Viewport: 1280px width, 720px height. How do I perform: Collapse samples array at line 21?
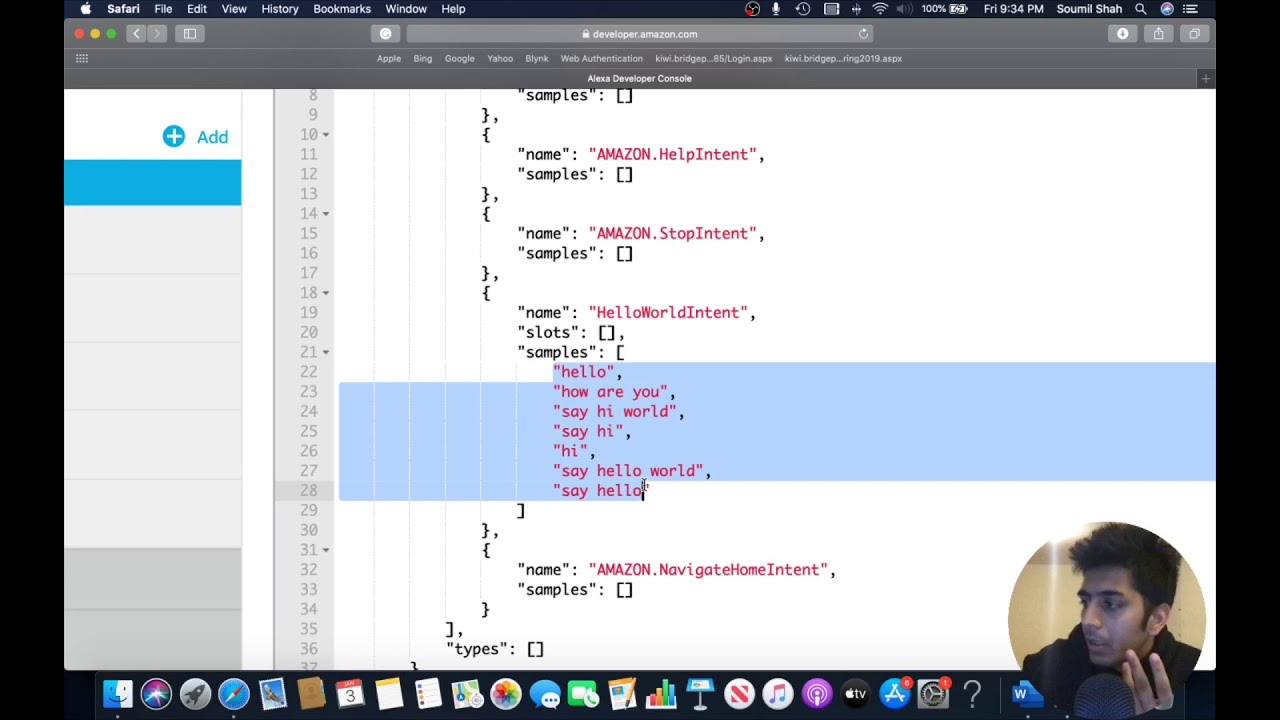coord(326,352)
